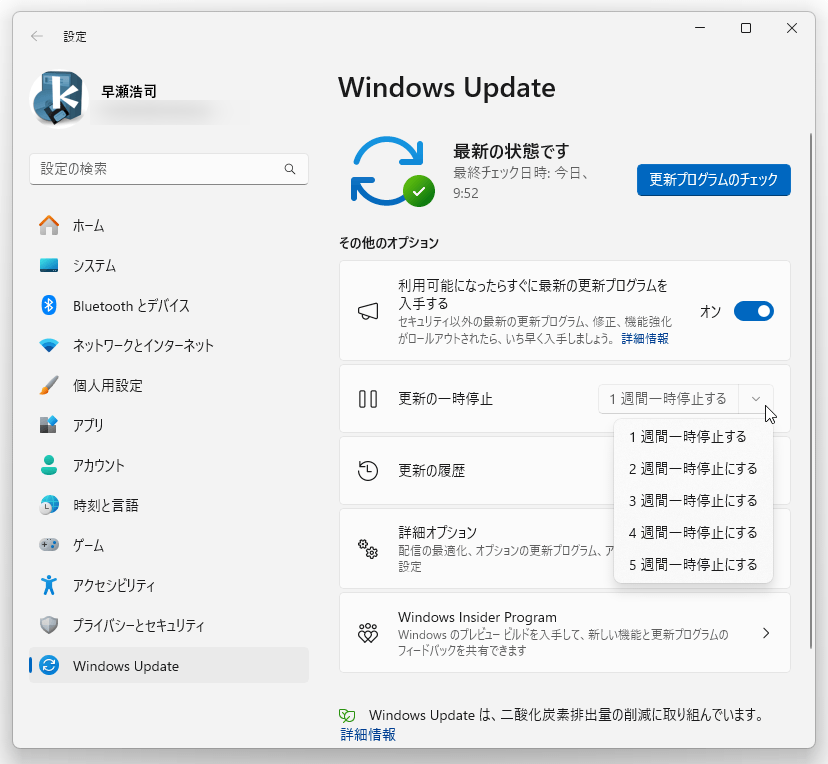
Task: Open ネットワークとインターネット page
Action: coord(169,345)
